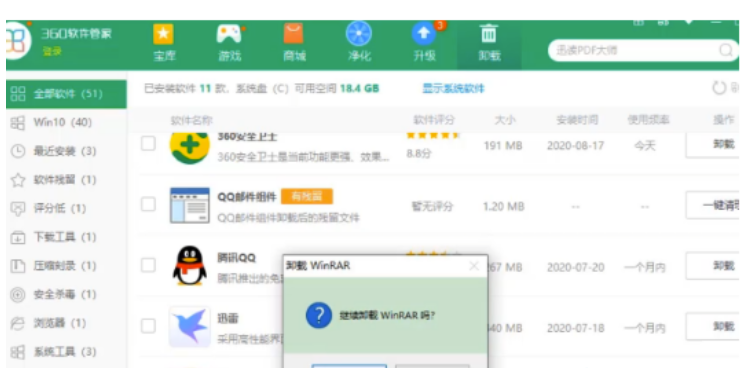Select 安全杀毒 (1) category

coord(66,294)
